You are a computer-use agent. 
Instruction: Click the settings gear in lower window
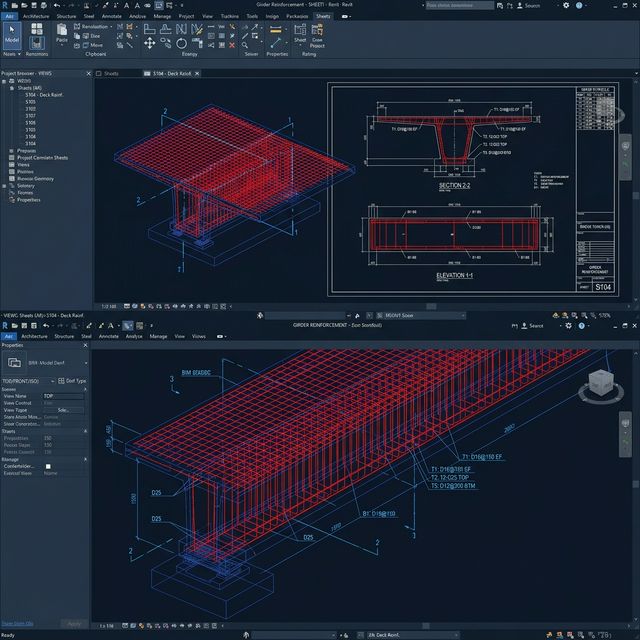coord(568,326)
